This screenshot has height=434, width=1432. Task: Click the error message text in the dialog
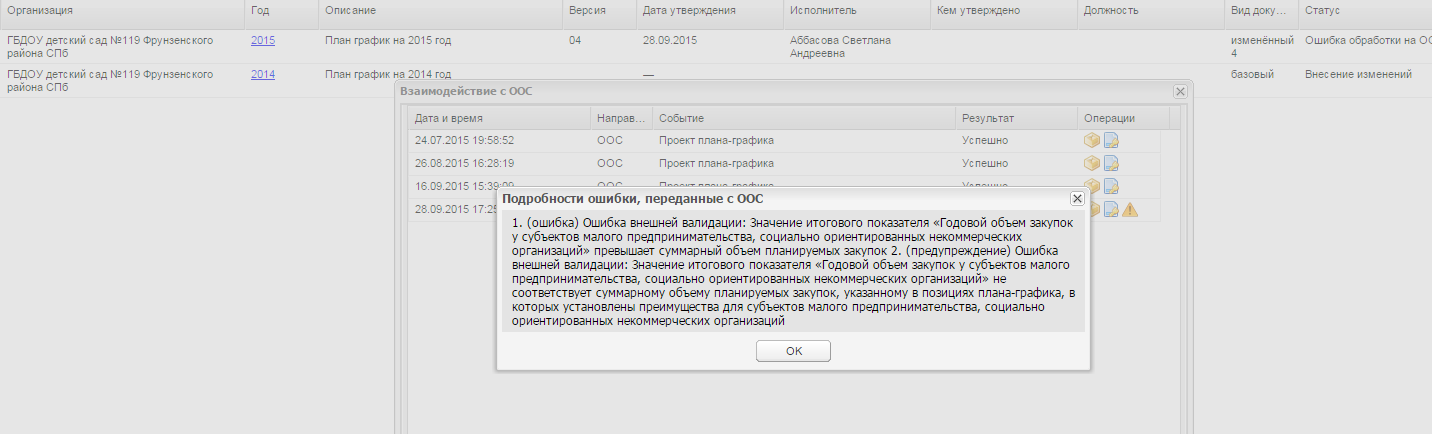click(793, 272)
